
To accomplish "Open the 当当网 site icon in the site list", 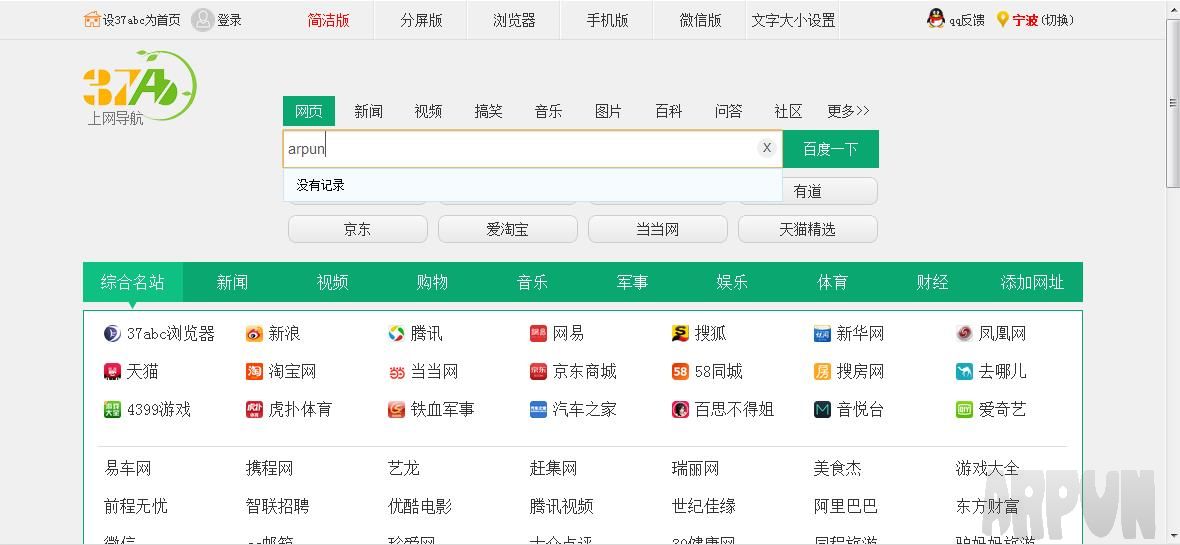I will tap(397, 372).
